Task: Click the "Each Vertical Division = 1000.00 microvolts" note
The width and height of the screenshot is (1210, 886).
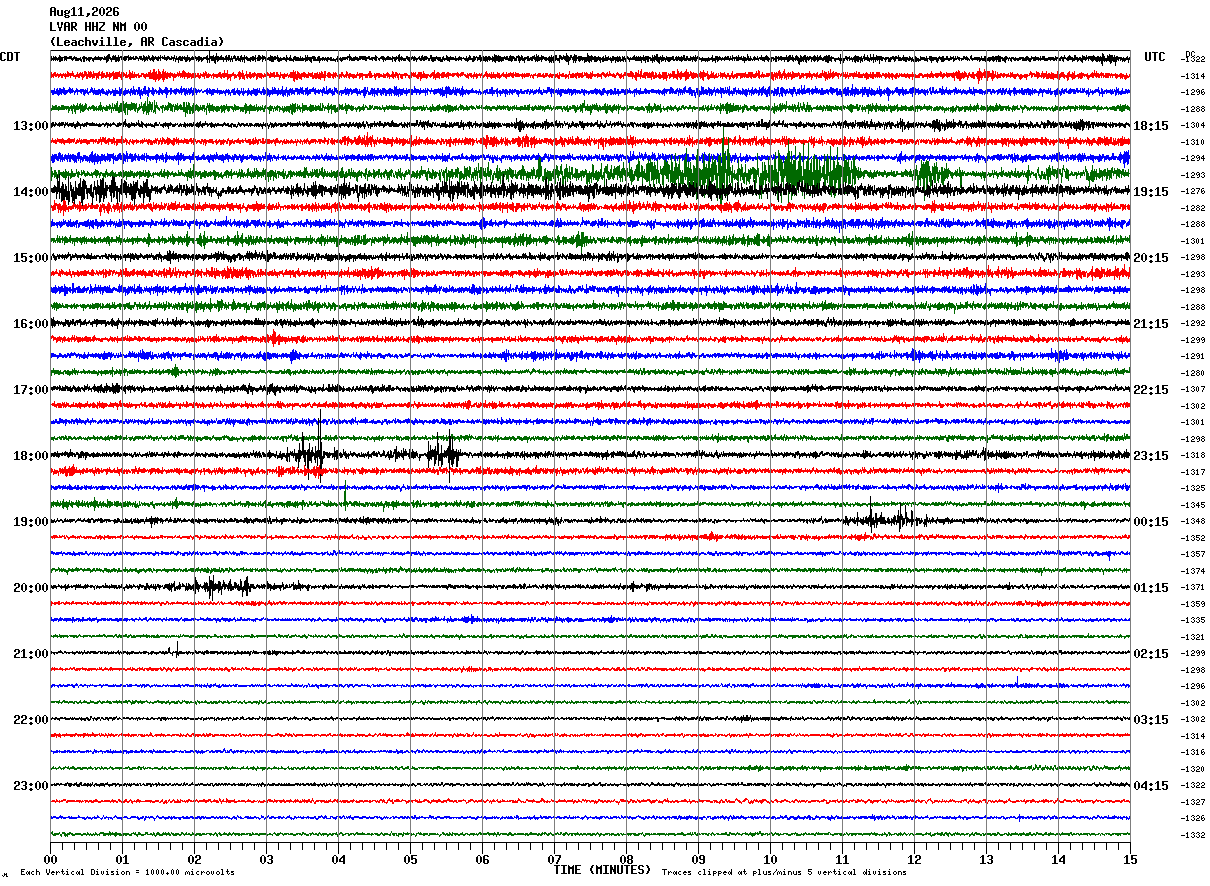Action: click(x=128, y=873)
